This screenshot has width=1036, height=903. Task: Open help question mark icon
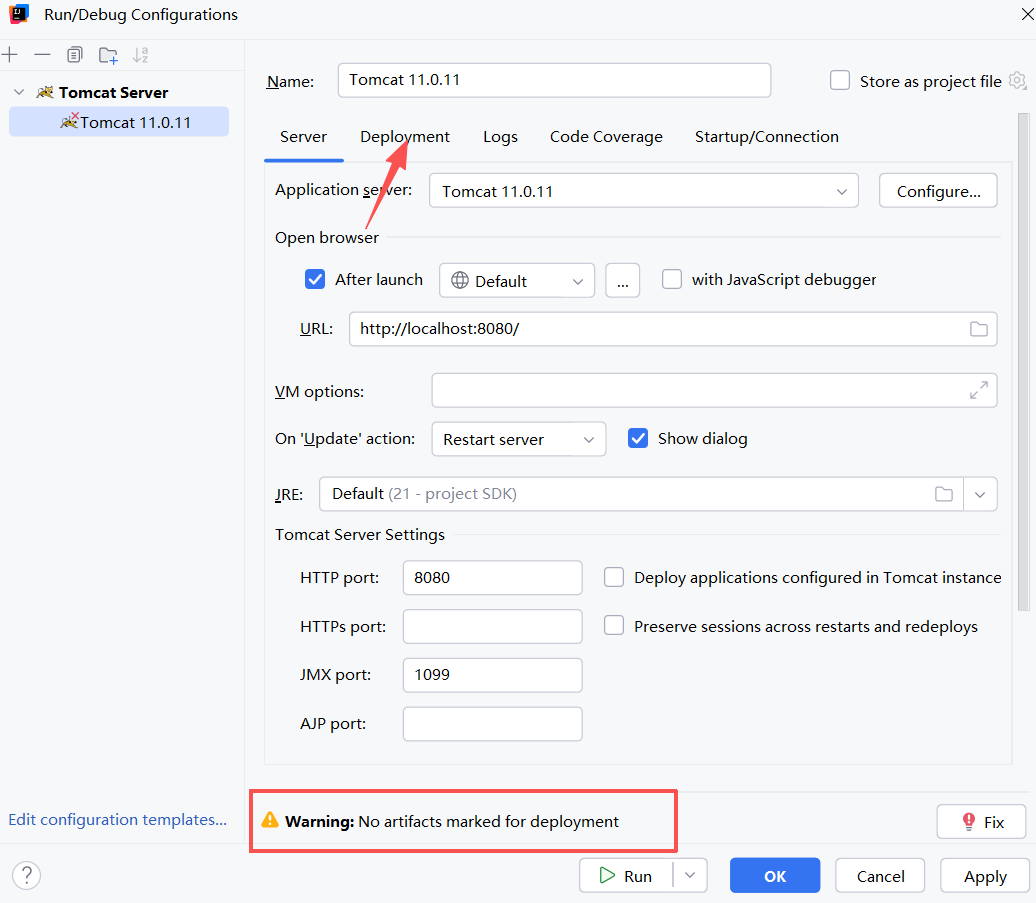tap(26, 875)
